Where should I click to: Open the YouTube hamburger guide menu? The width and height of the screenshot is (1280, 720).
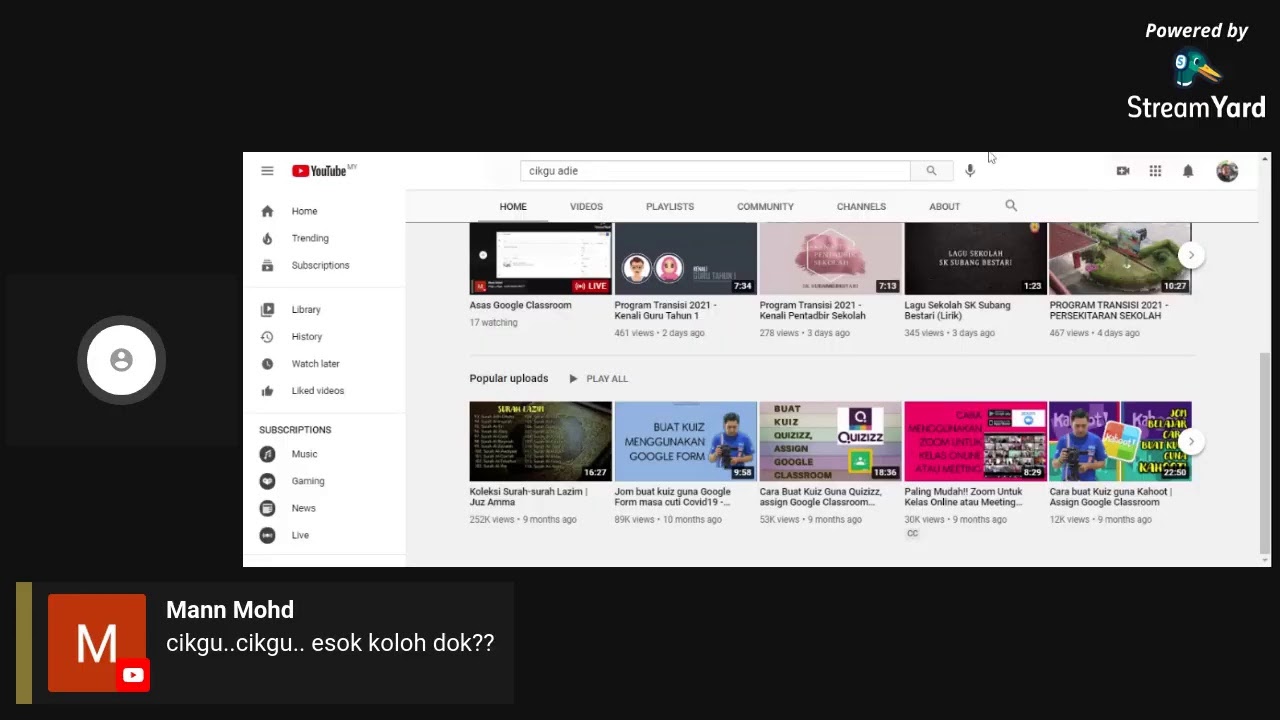(267, 171)
